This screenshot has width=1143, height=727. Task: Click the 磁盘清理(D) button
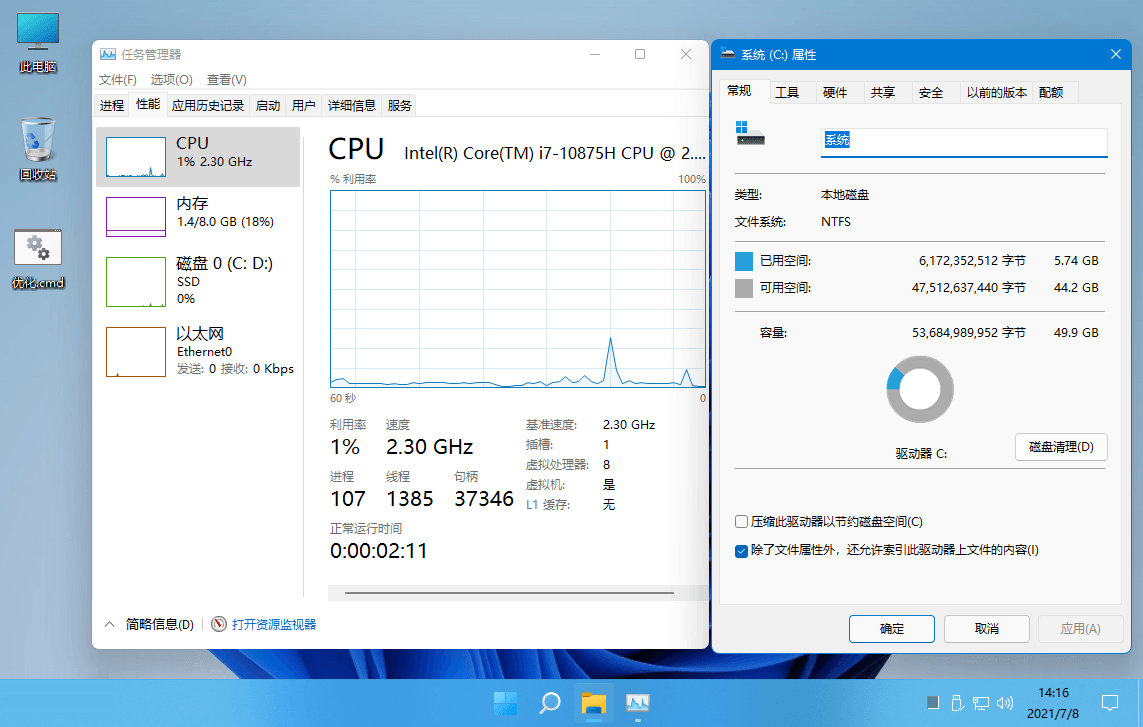coord(1061,447)
